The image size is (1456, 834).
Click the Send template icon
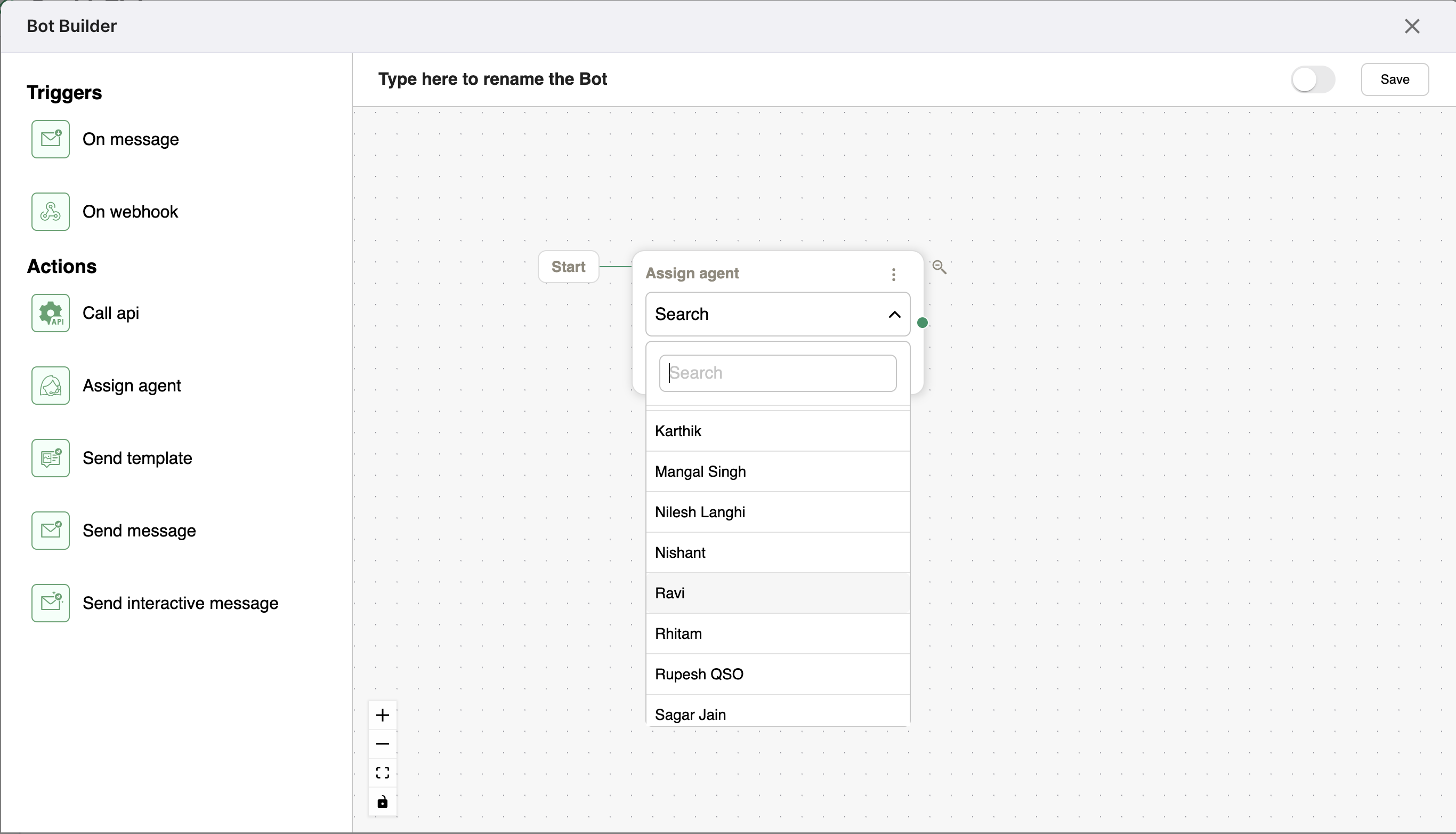(x=51, y=458)
